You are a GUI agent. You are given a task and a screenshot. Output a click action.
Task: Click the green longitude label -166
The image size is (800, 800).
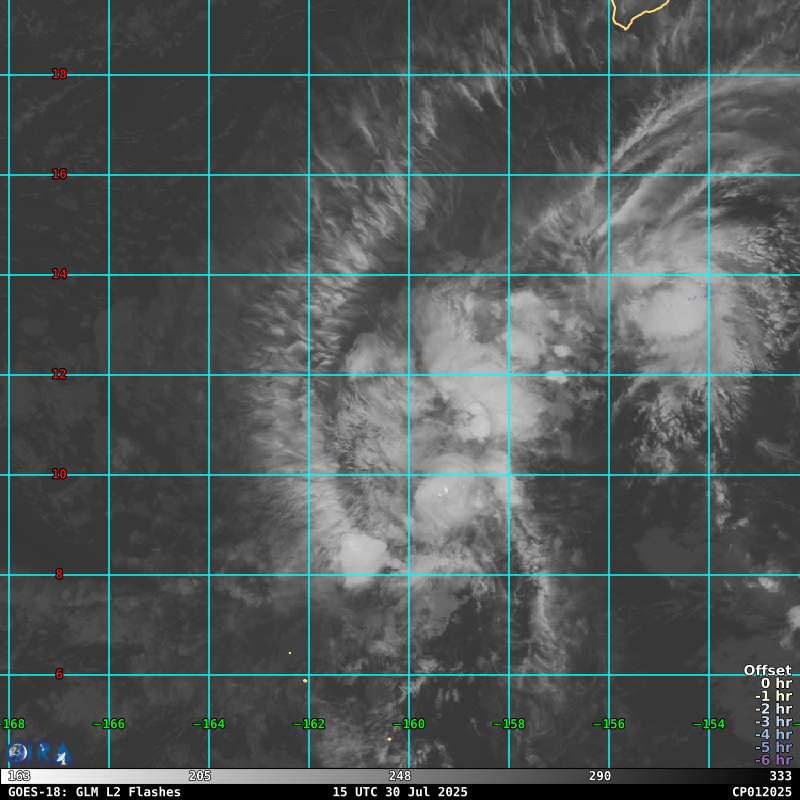click(108, 724)
